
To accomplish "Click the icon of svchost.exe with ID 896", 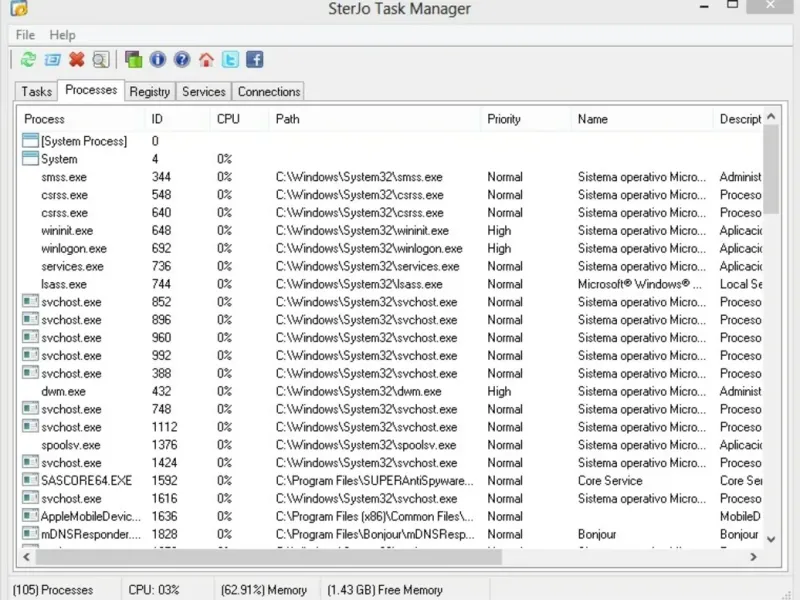I will (x=30, y=319).
